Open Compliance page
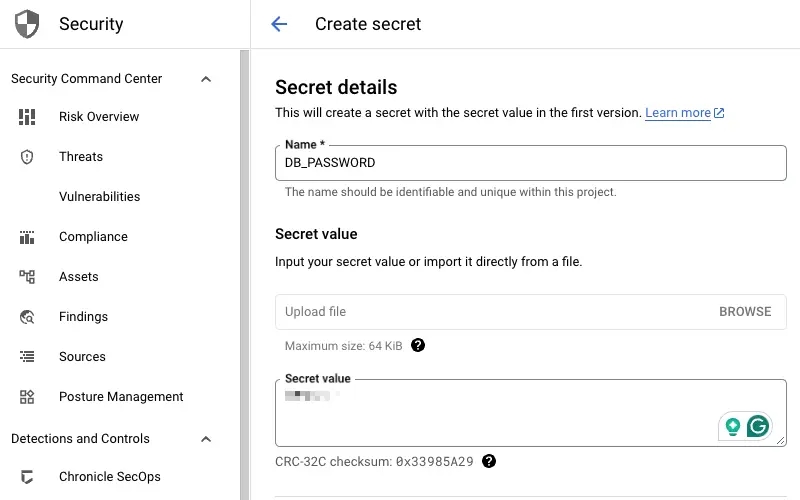Viewport: 800px width, 500px height. click(x=93, y=237)
